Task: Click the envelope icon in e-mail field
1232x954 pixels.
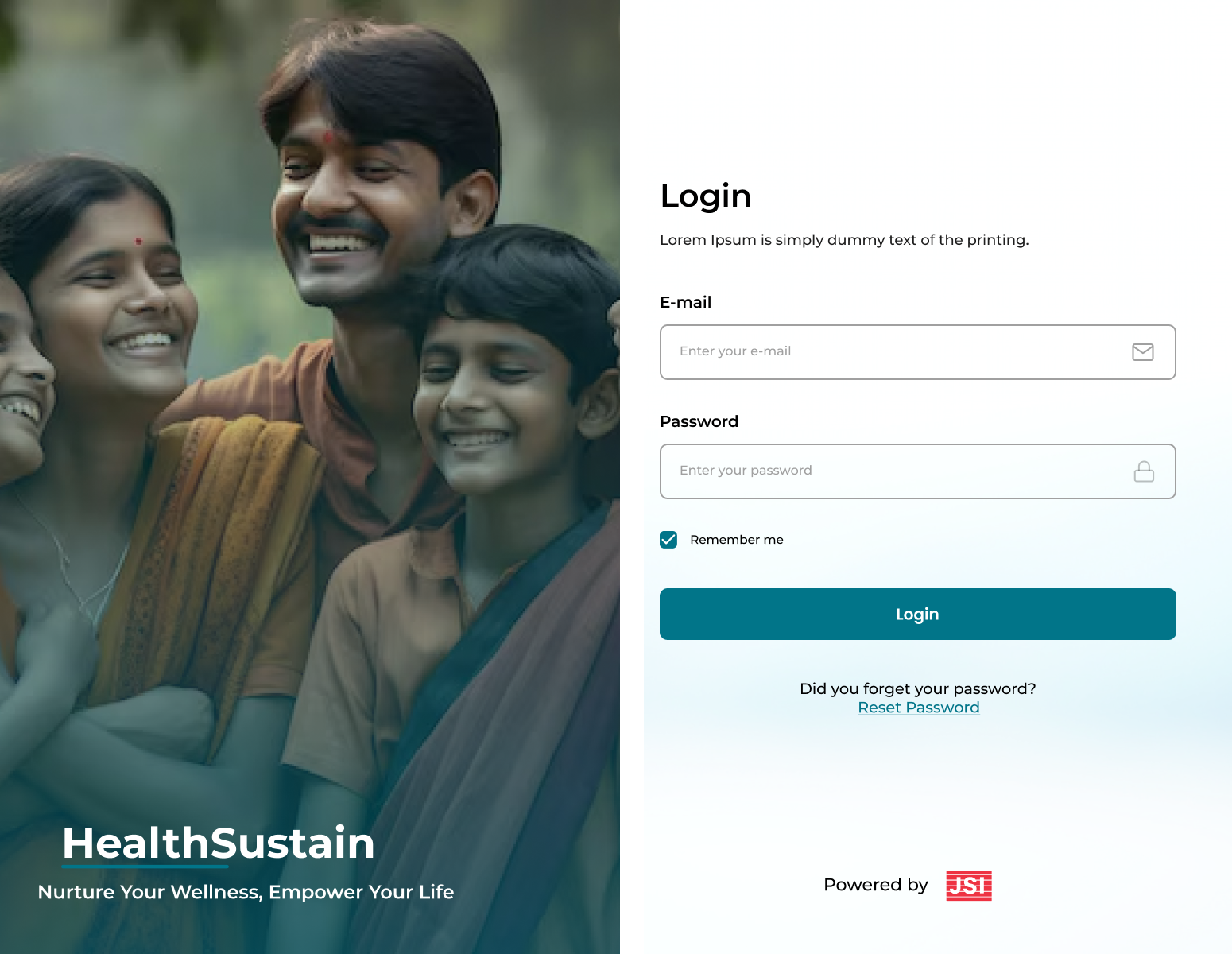Action: tap(1142, 352)
